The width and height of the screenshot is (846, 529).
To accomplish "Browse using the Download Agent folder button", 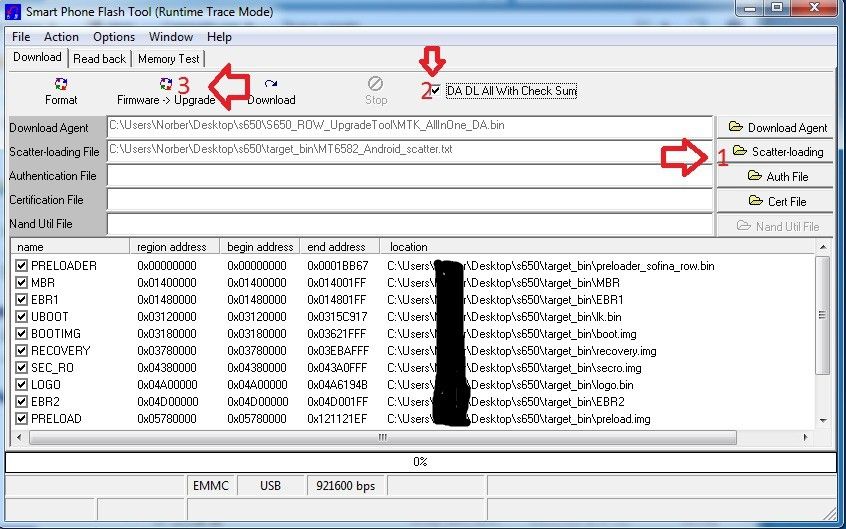I will click(x=775, y=127).
